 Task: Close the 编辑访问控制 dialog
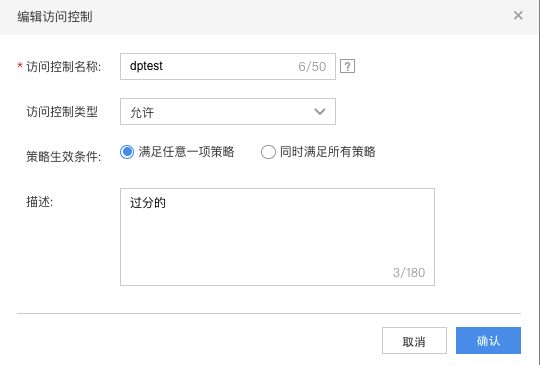tap(518, 15)
